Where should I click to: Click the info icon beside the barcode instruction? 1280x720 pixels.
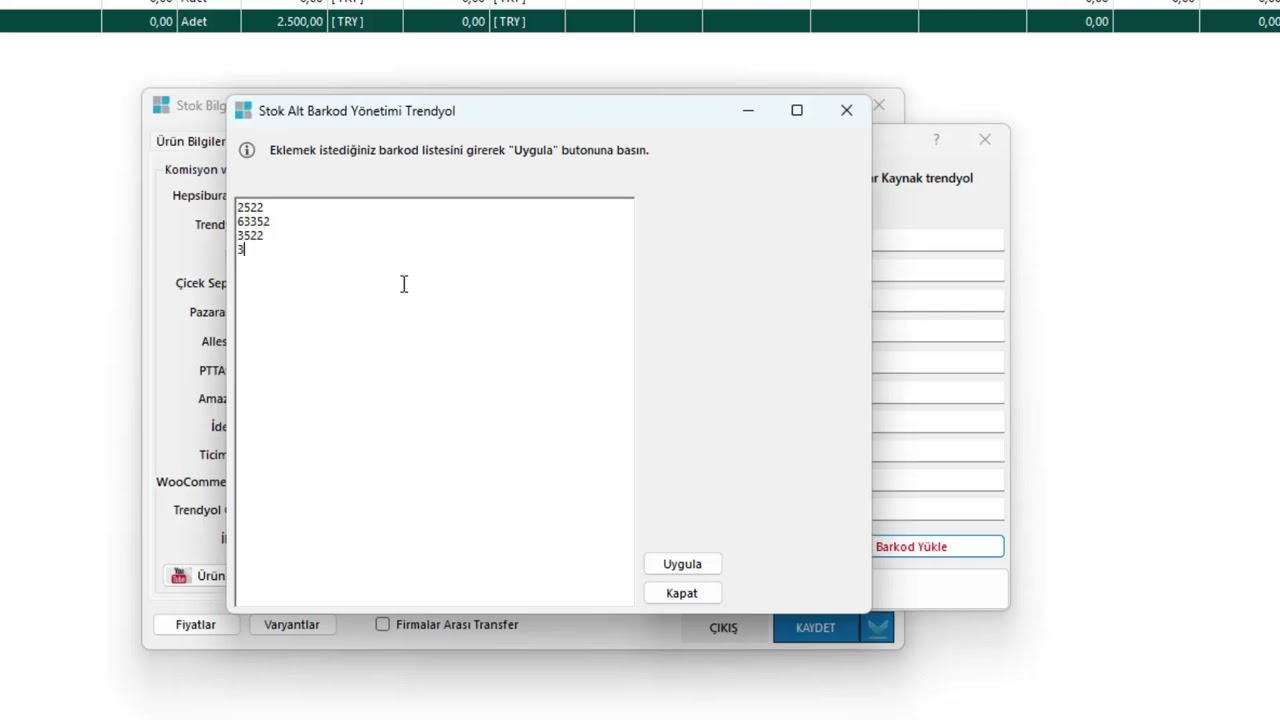pyautogui.click(x=247, y=150)
